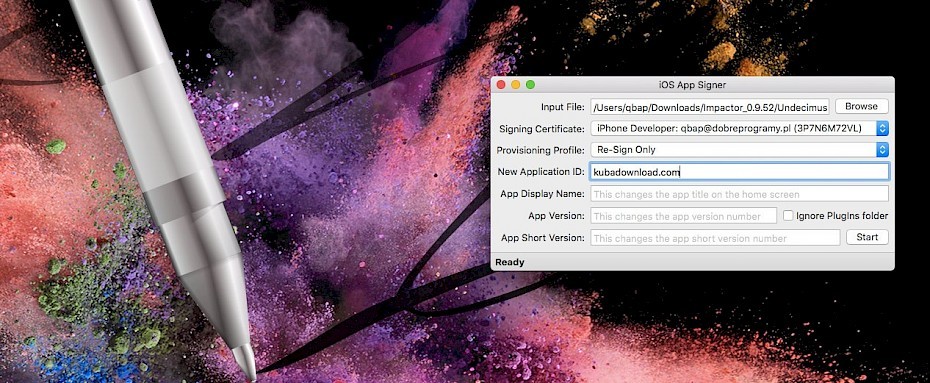Close the iOS App Signer window
The image size is (930, 383).
[501, 85]
